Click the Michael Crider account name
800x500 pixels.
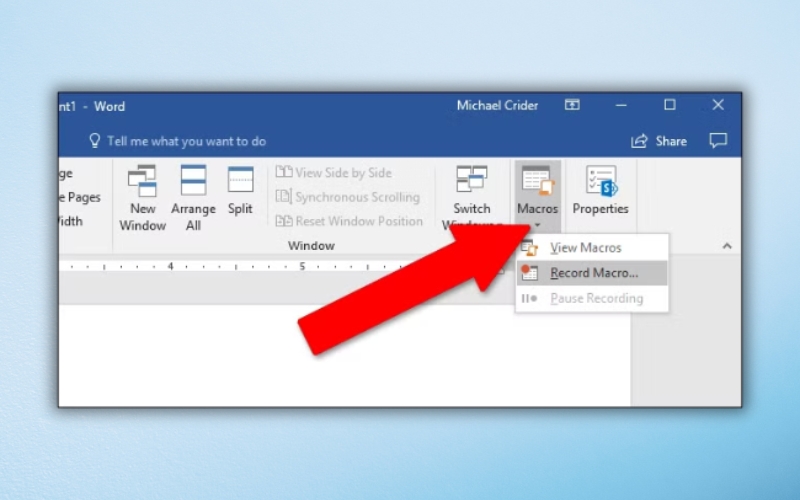click(x=497, y=106)
